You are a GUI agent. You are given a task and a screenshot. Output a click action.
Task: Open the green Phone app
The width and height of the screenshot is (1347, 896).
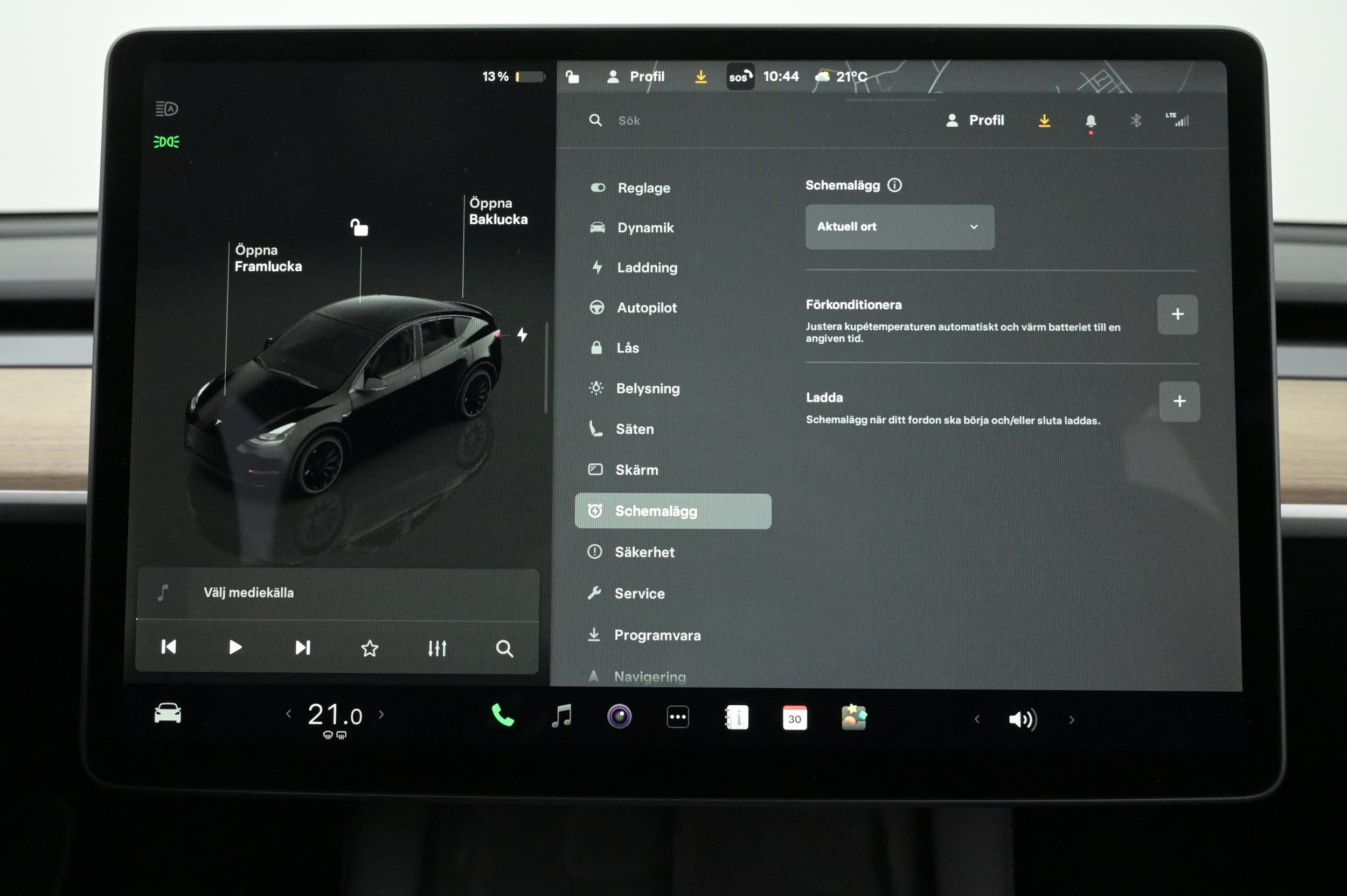pos(502,715)
